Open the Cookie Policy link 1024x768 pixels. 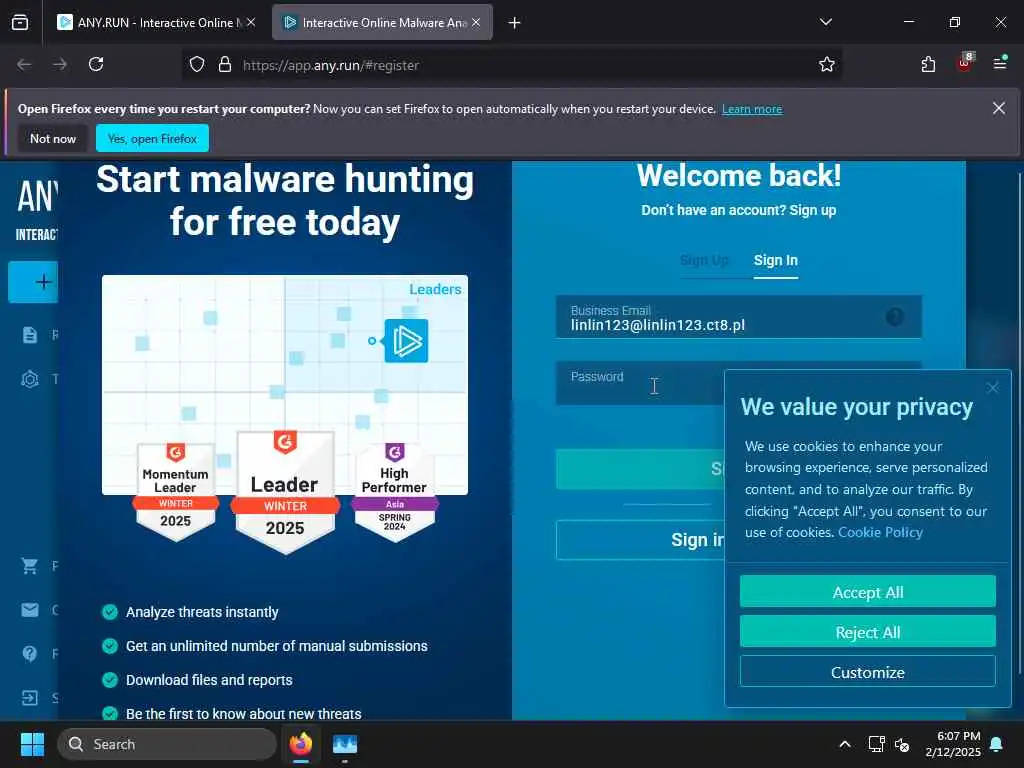(x=880, y=532)
